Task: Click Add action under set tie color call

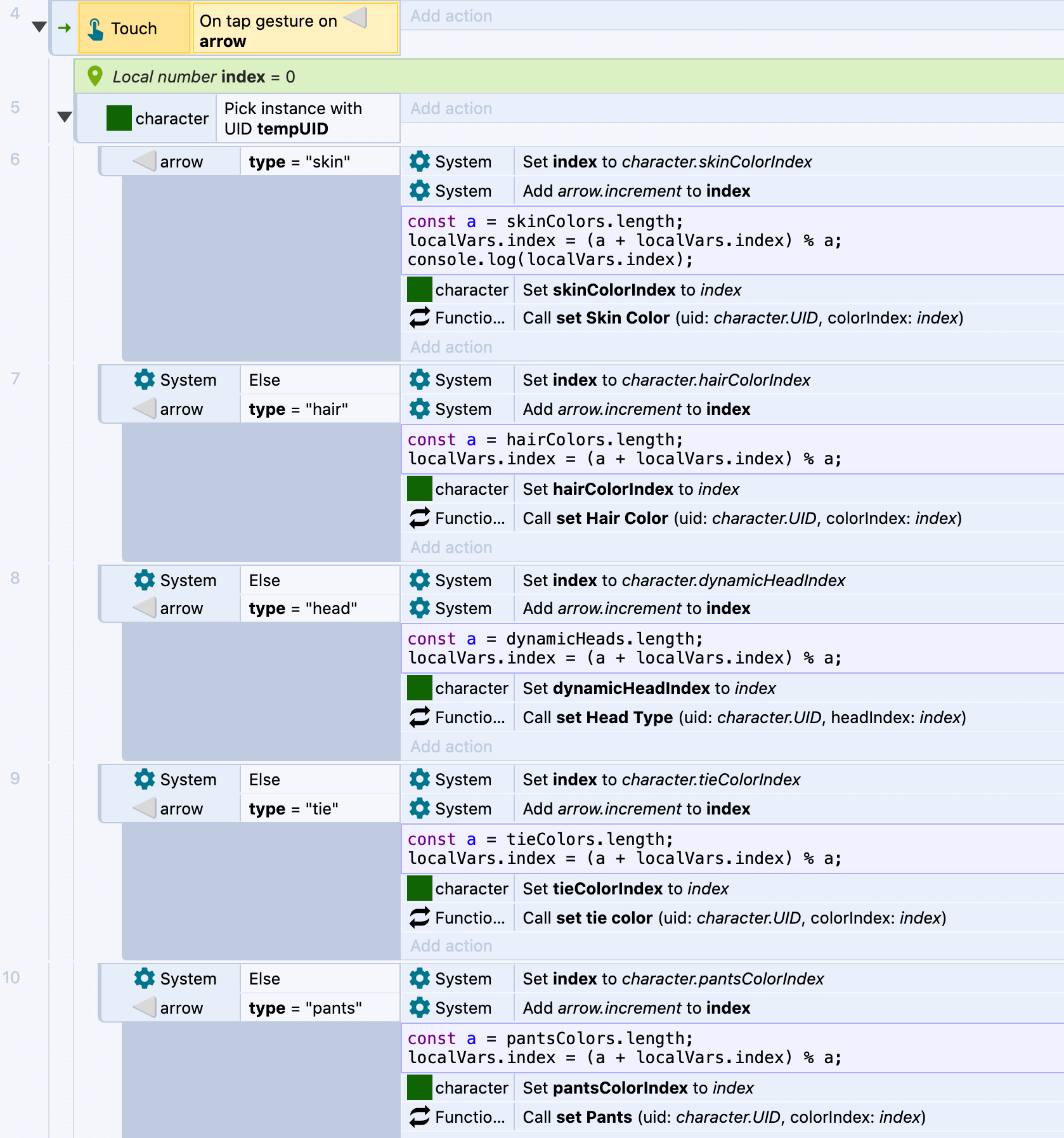Action: [451, 946]
